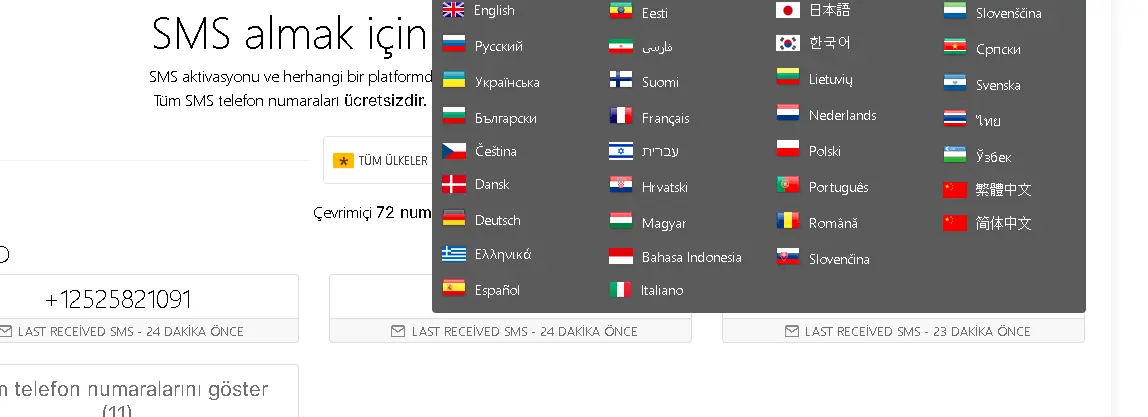Click the UK flag next to English
This screenshot has width=1148, height=417.
[454, 10]
